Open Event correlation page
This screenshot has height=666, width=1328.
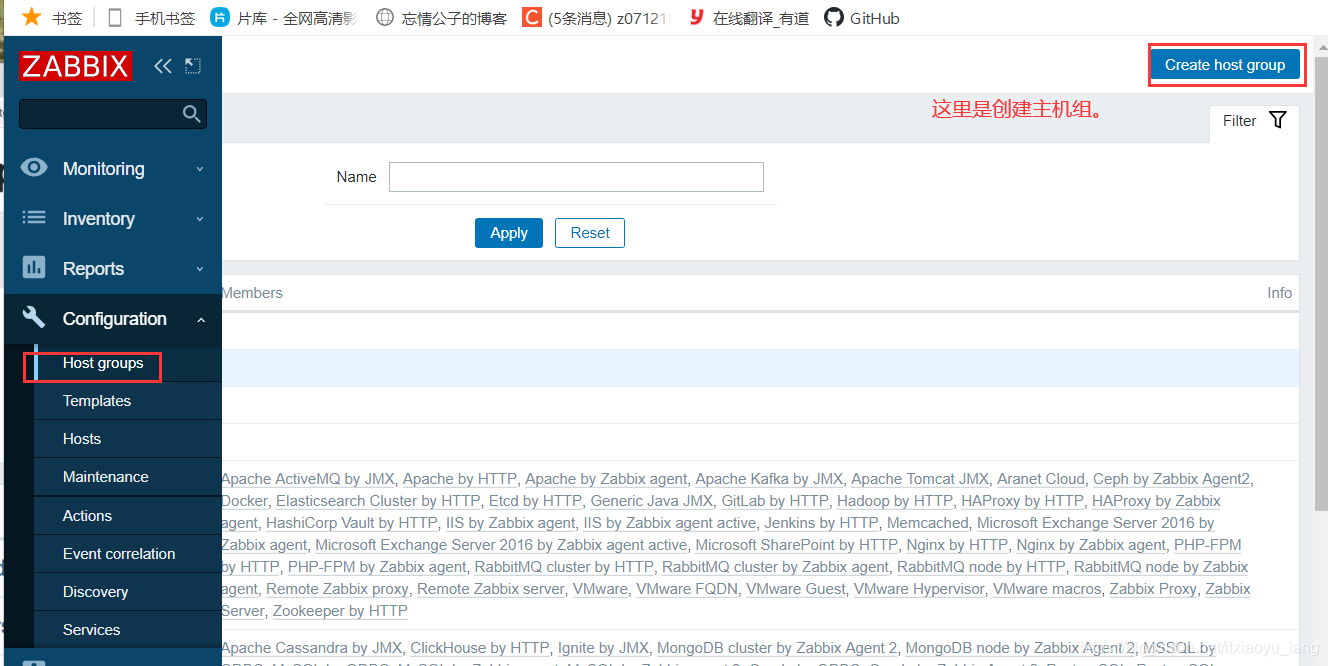point(119,554)
